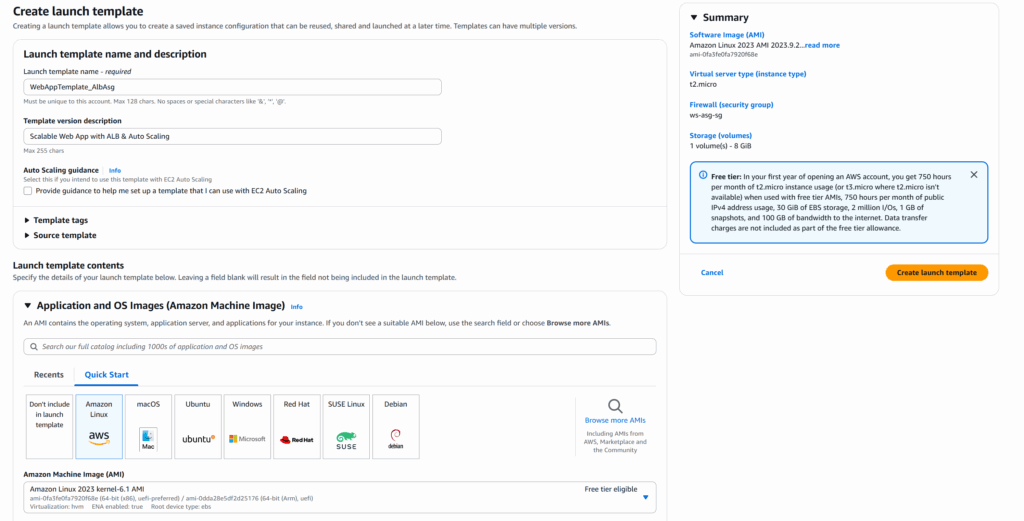Choose the macOS AMI icon
Image resolution: width=1024 pixels, height=521 pixels.
[x=148, y=437]
